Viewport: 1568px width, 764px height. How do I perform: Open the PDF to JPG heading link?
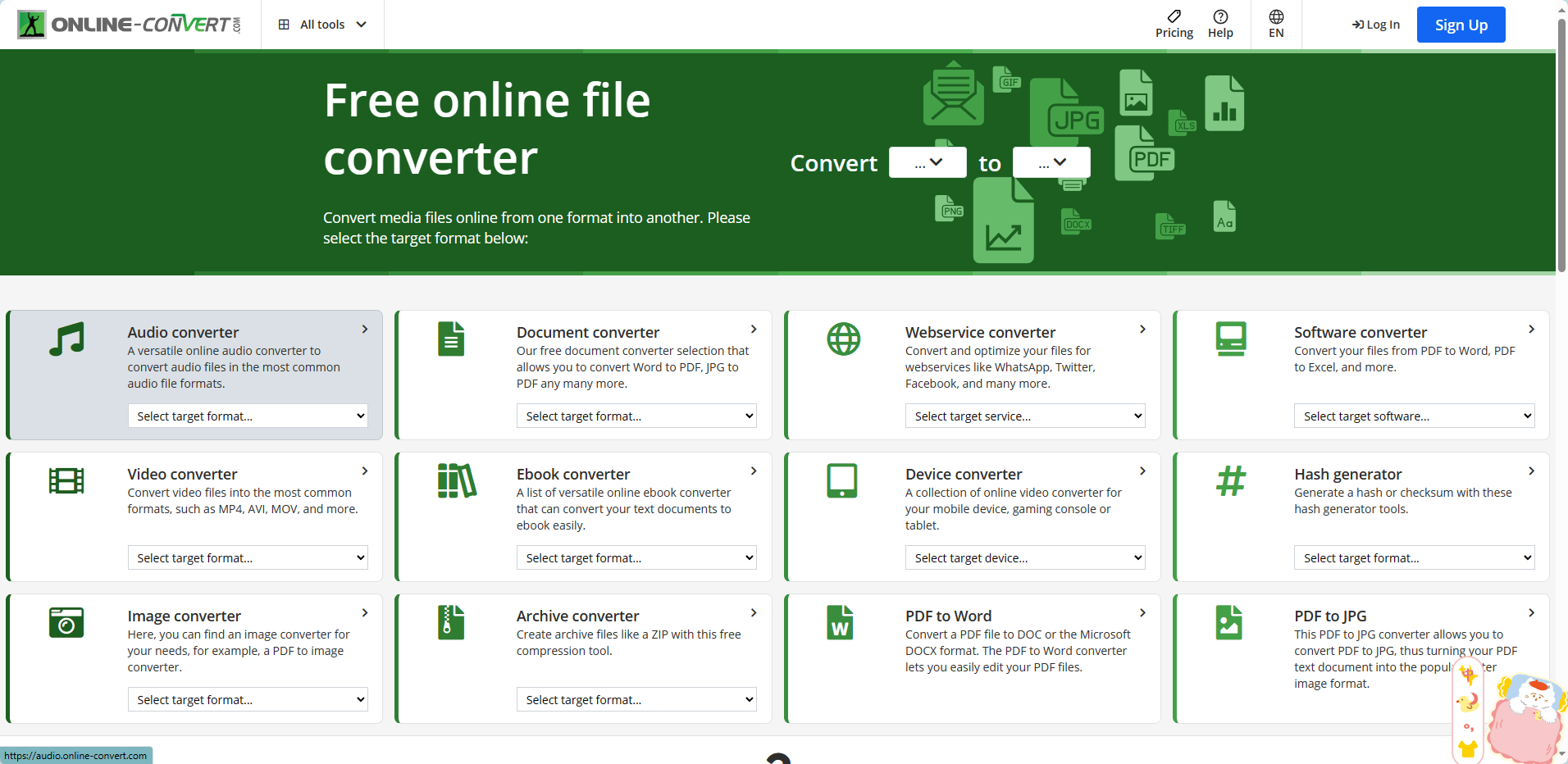1330,616
